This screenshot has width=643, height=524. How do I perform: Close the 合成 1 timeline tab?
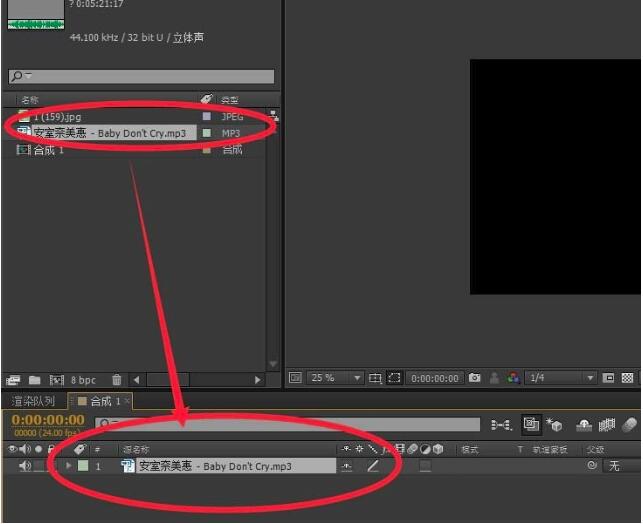[127, 401]
